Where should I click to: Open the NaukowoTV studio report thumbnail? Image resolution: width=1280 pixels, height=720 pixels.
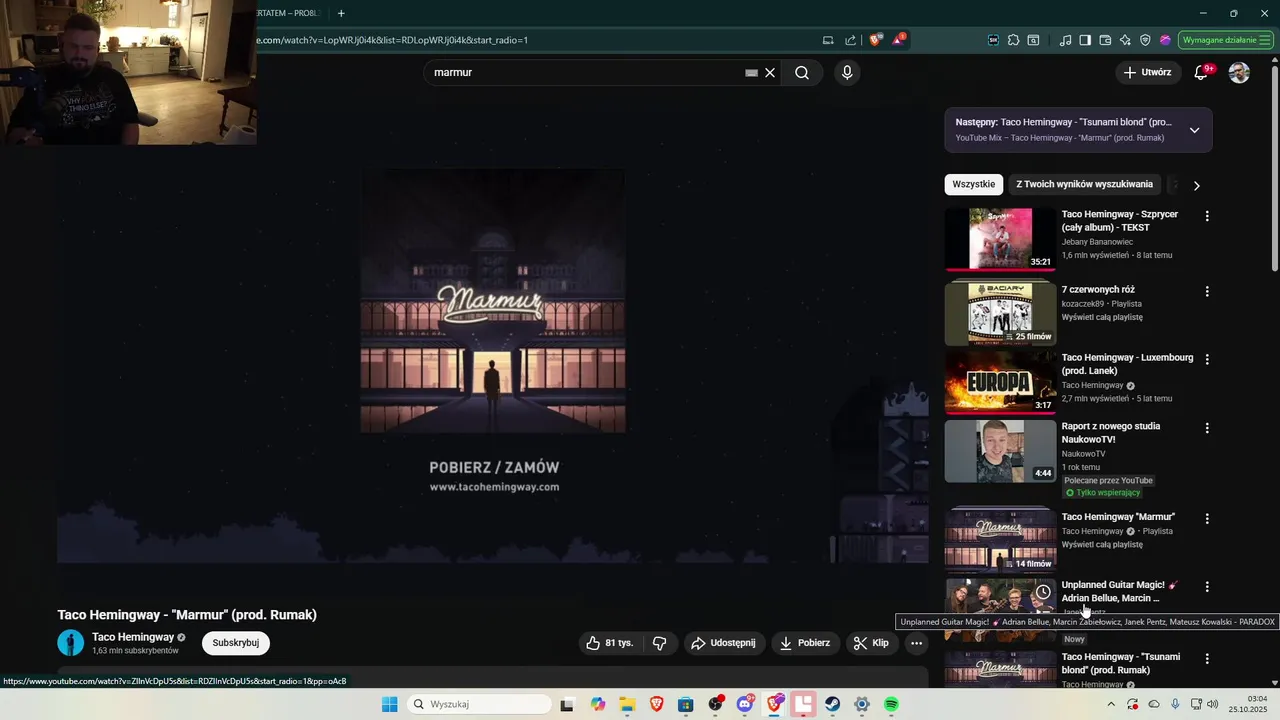point(1000,451)
